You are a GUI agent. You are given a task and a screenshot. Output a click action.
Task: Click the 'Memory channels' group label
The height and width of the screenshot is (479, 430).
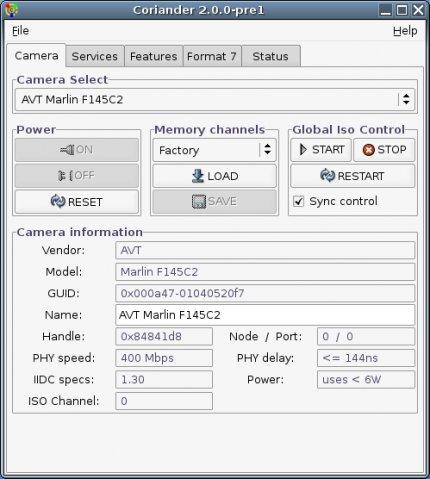click(210, 129)
